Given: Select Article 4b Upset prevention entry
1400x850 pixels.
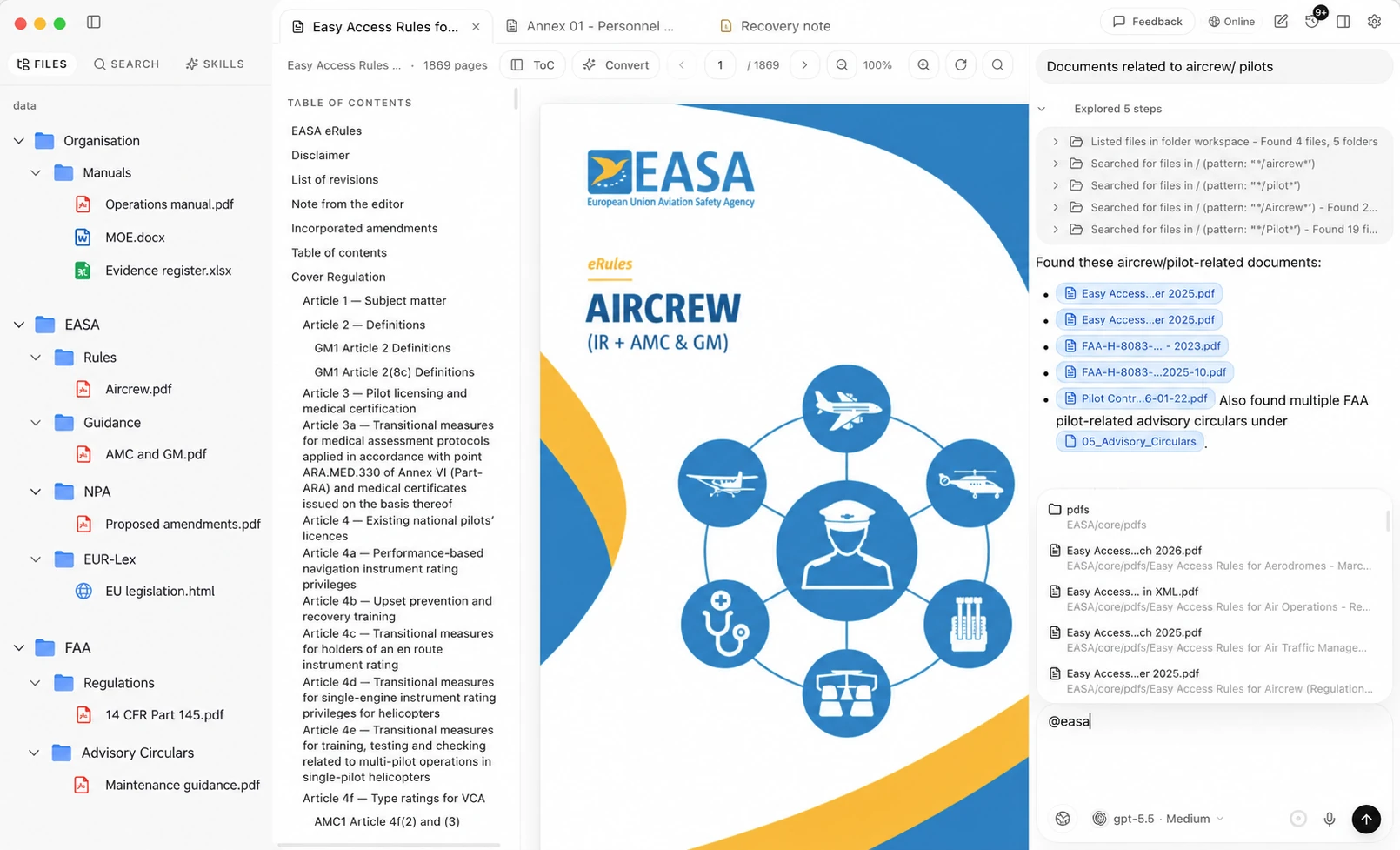Looking at the screenshot, I should pos(397,609).
